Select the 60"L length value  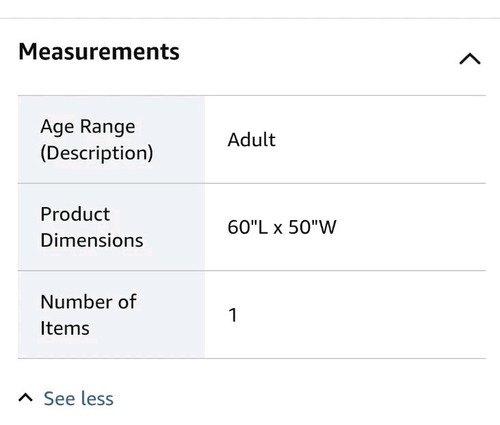(x=248, y=227)
